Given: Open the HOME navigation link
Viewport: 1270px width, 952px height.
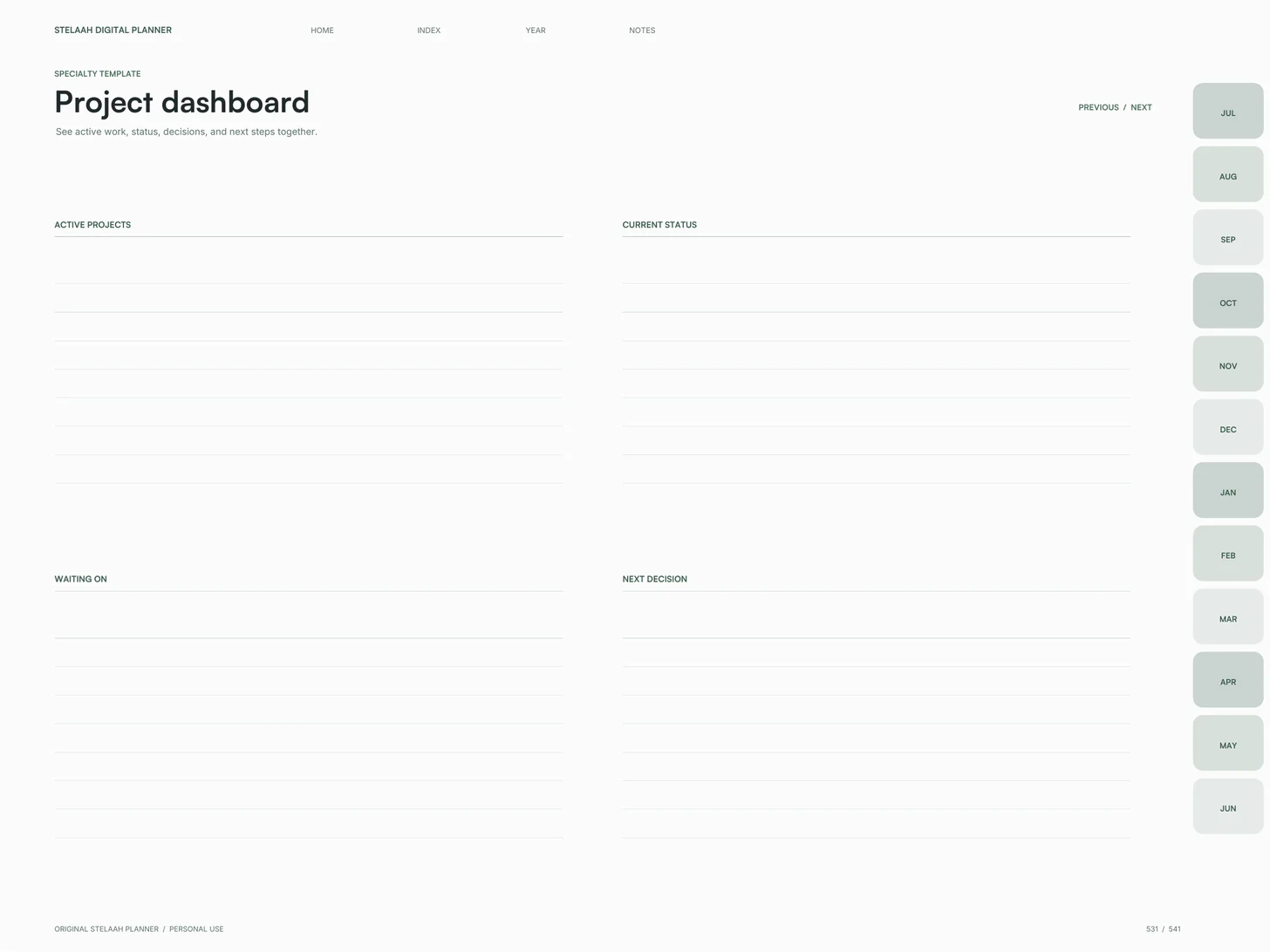Looking at the screenshot, I should (322, 31).
